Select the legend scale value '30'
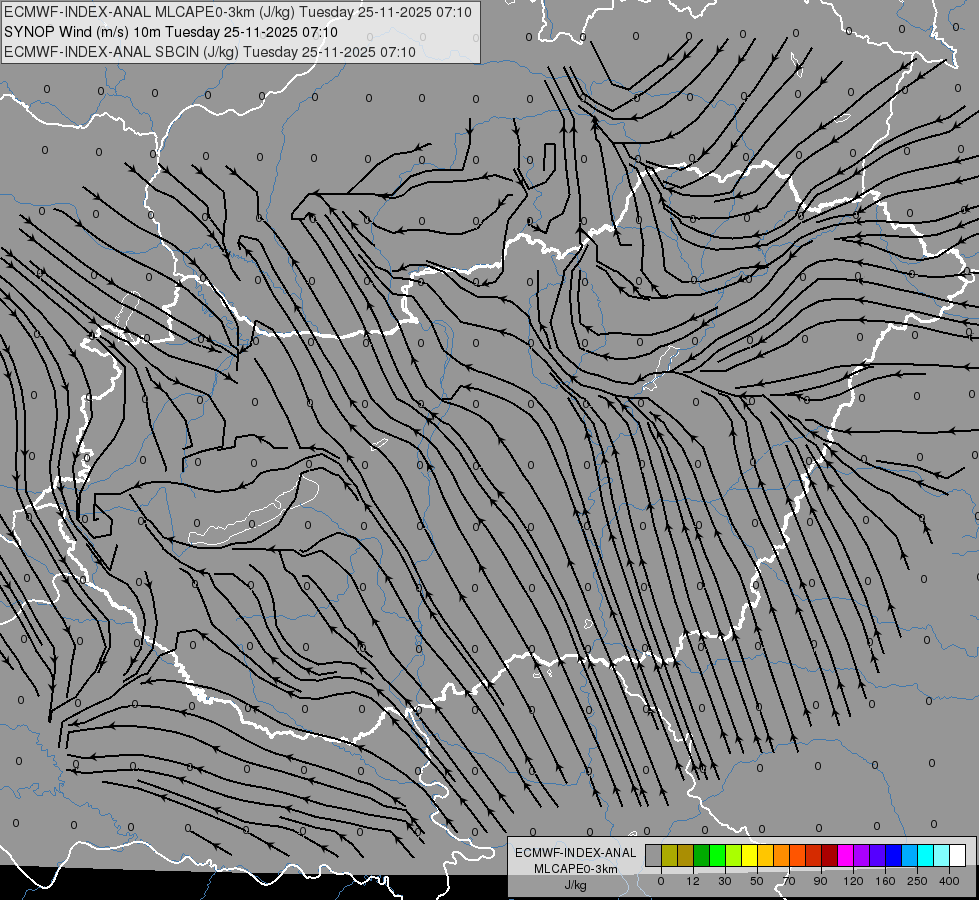The image size is (979, 900). point(725,881)
